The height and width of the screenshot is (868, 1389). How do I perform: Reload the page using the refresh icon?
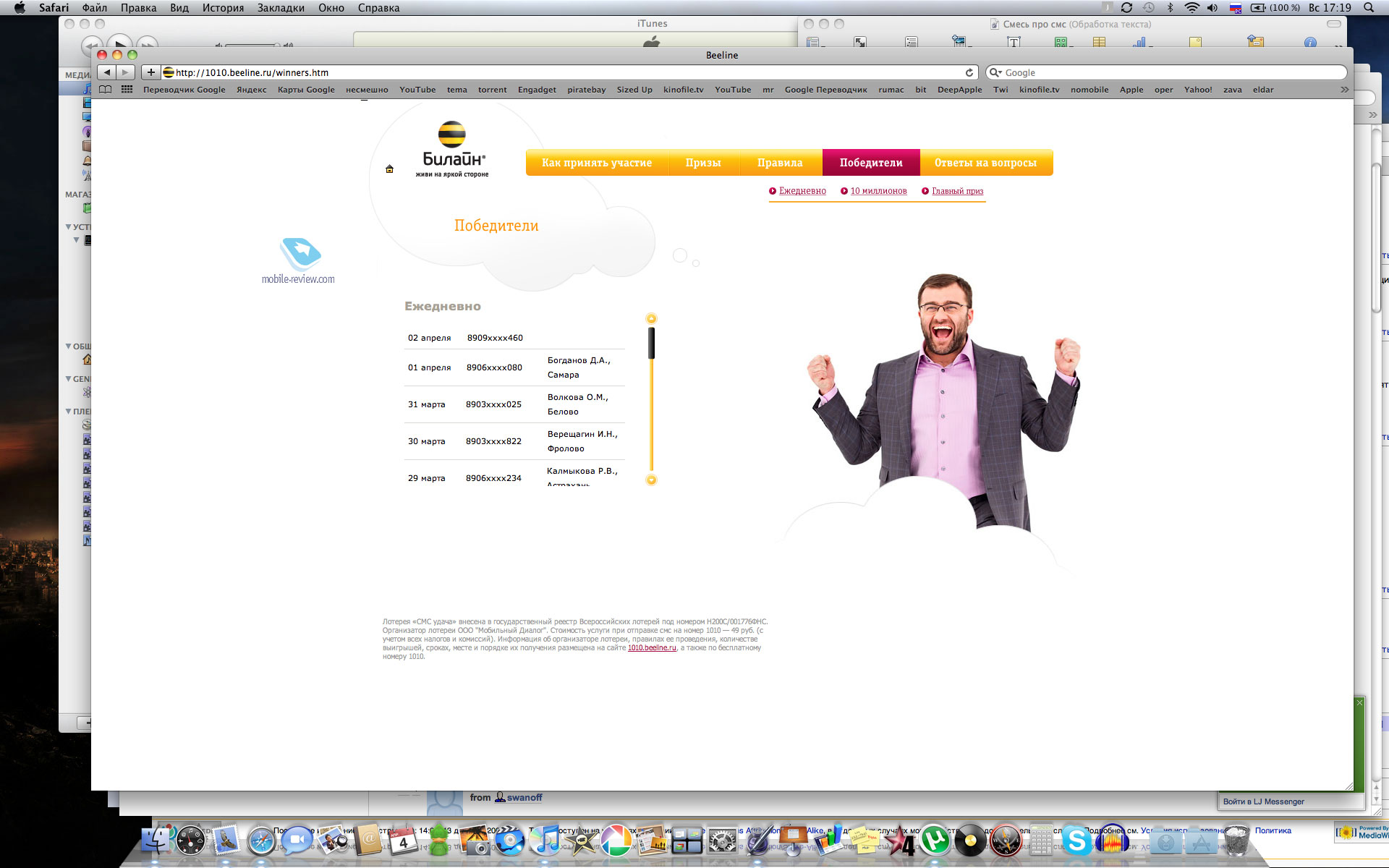click(969, 72)
